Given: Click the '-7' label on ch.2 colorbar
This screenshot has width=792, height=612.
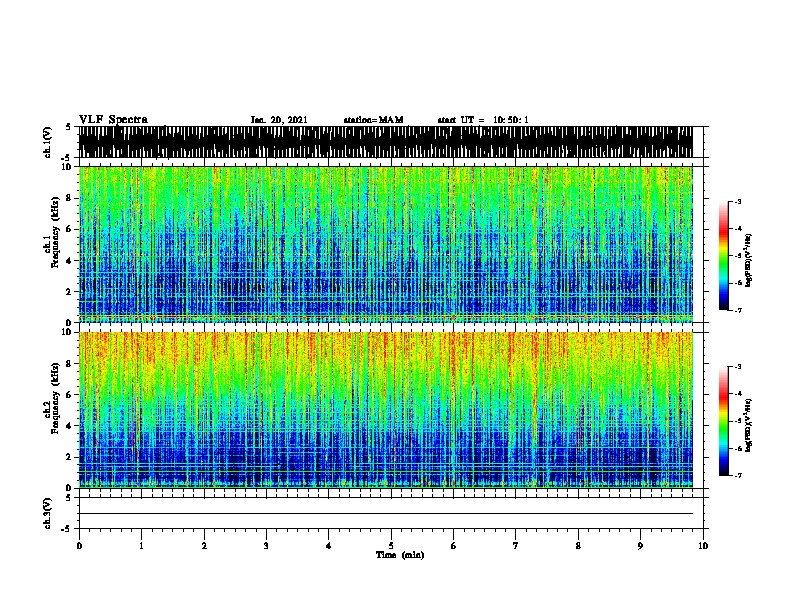Looking at the screenshot, I should (737, 476).
